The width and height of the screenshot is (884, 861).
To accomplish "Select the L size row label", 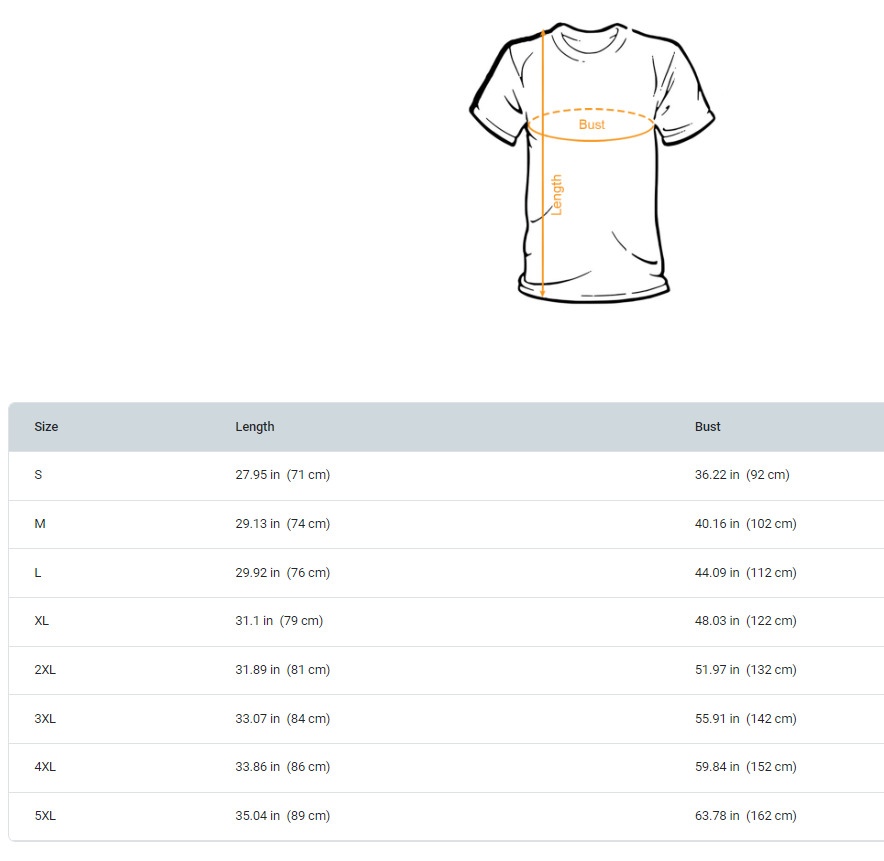I will coord(39,573).
